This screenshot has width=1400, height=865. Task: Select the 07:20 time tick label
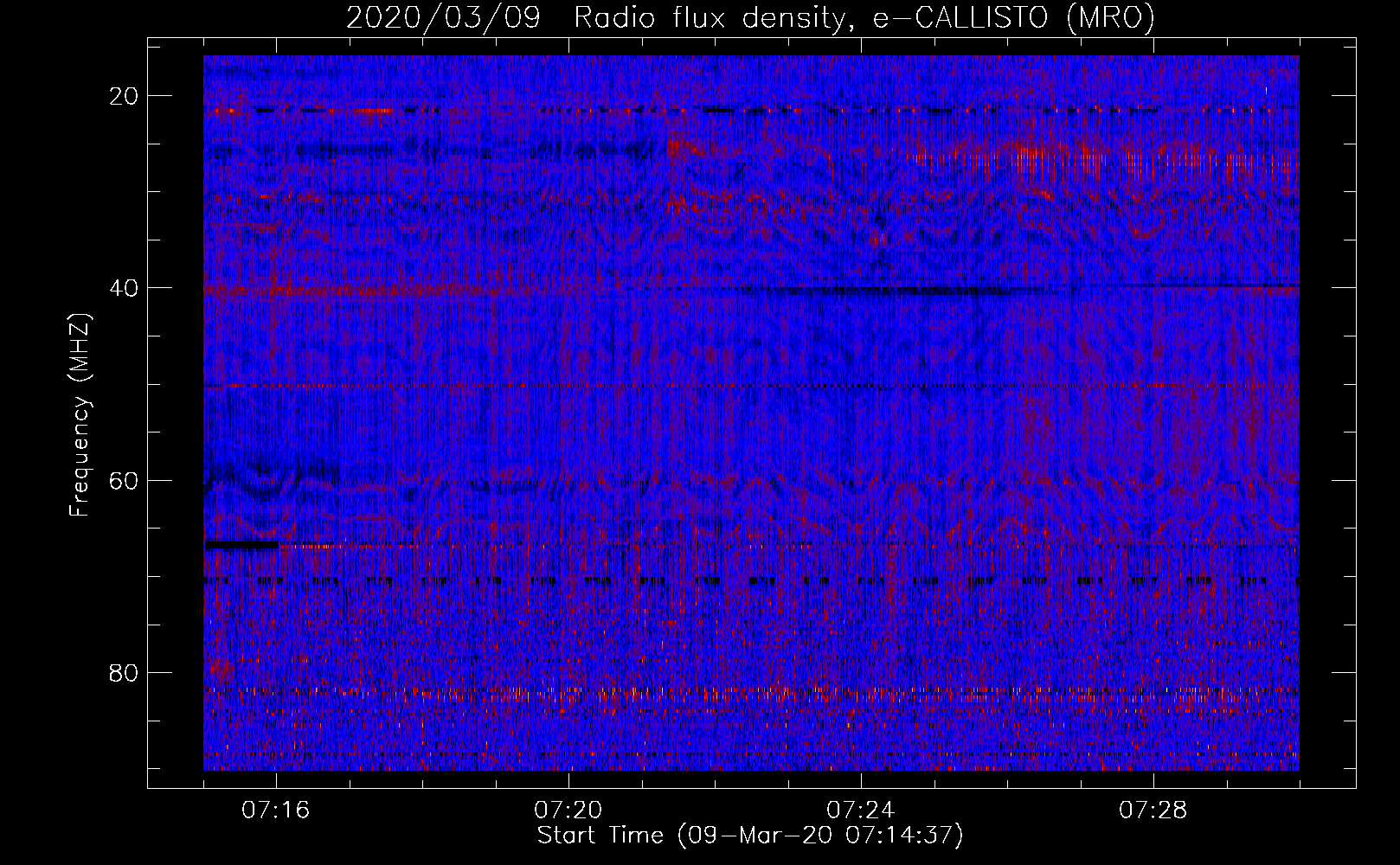coord(568,811)
